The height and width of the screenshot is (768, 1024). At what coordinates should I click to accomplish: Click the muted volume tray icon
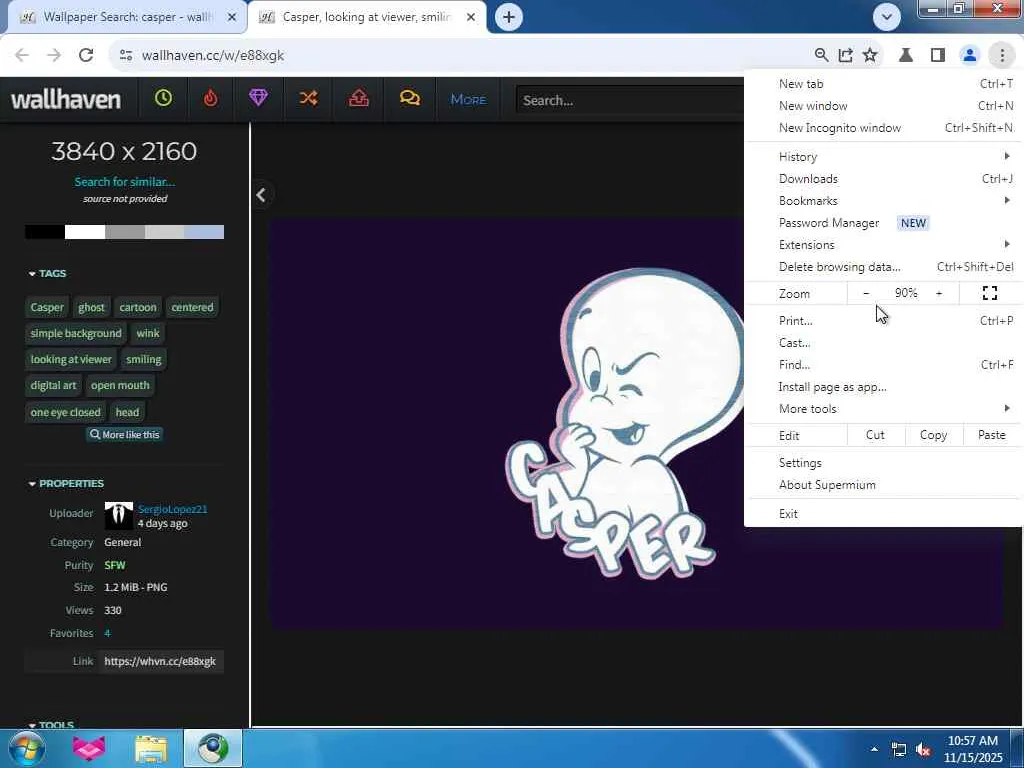pos(923,750)
